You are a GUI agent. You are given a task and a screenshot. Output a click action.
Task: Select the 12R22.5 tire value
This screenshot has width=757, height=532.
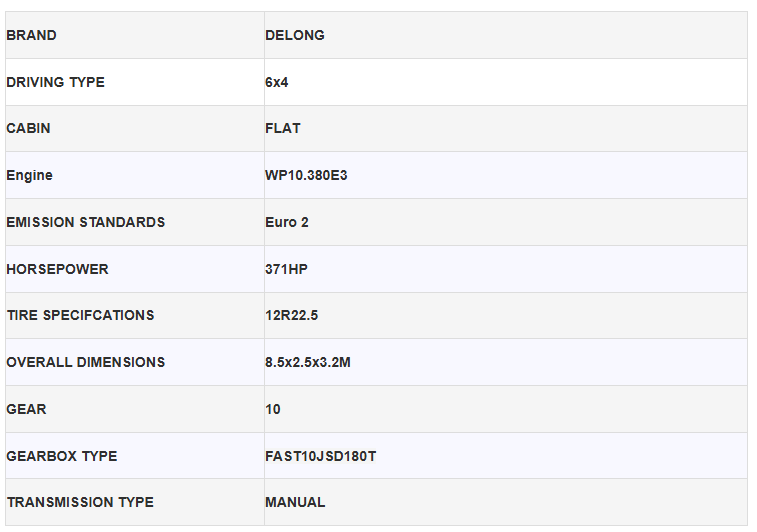coord(291,315)
